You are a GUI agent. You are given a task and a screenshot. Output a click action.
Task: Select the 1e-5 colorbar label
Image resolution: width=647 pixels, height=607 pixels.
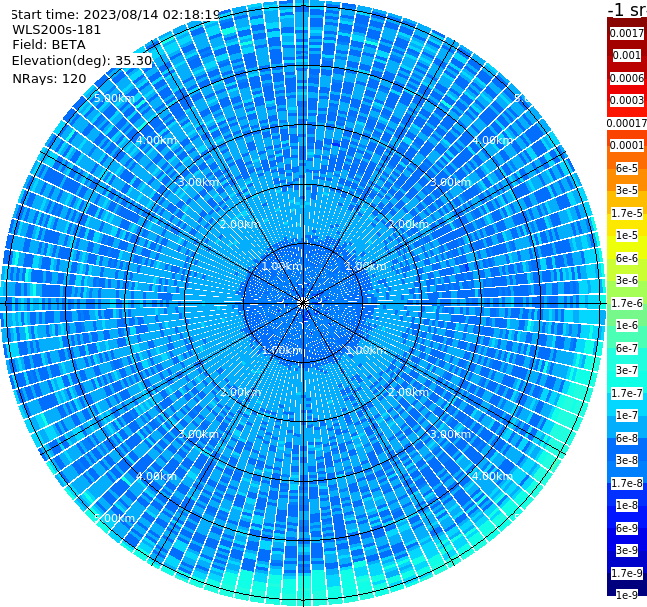click(627, 235)
